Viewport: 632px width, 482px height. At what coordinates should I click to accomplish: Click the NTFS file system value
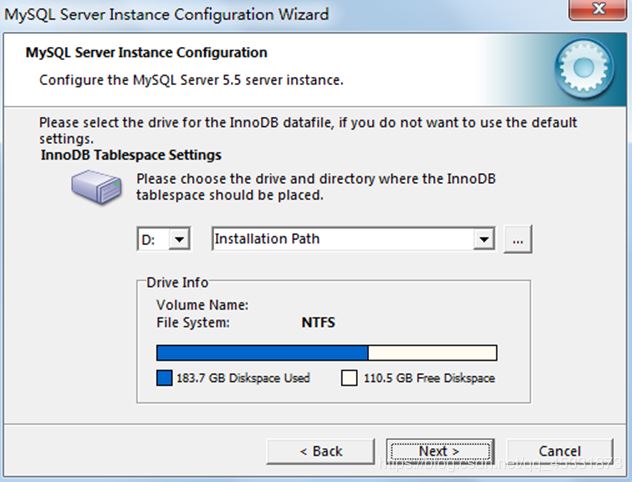pos(318,322)
